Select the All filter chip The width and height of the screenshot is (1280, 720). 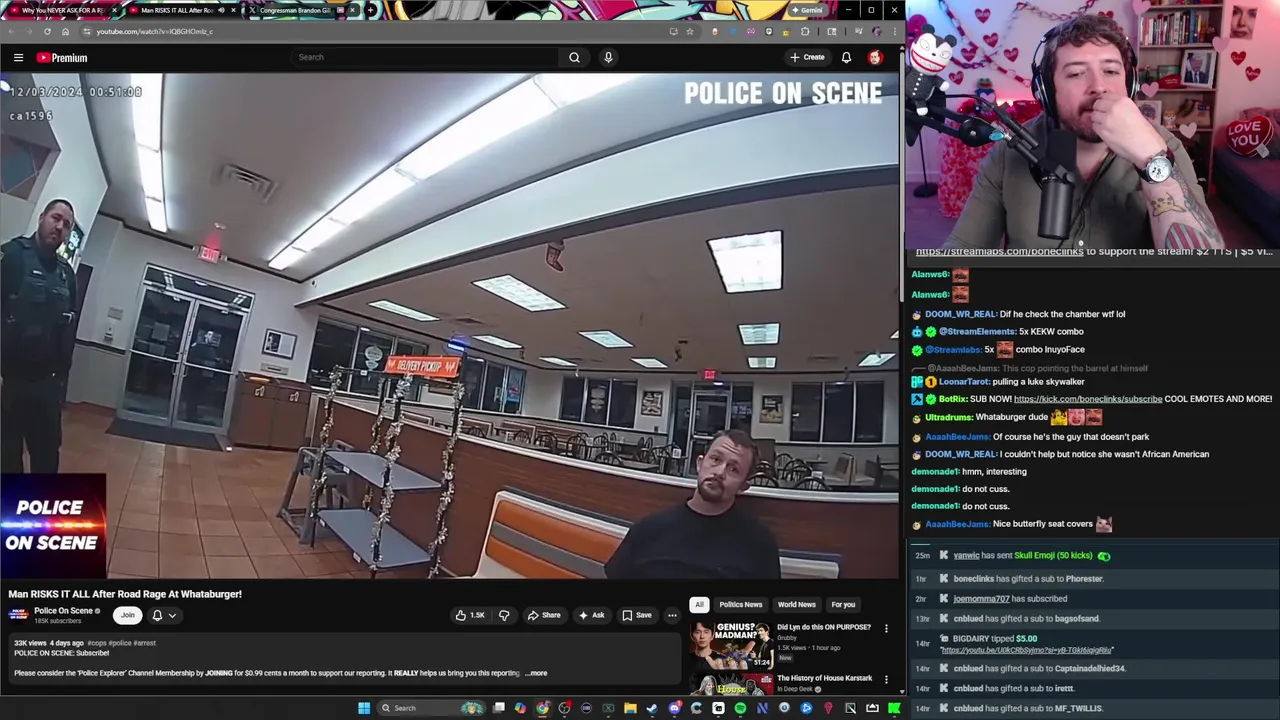[699, 604]
